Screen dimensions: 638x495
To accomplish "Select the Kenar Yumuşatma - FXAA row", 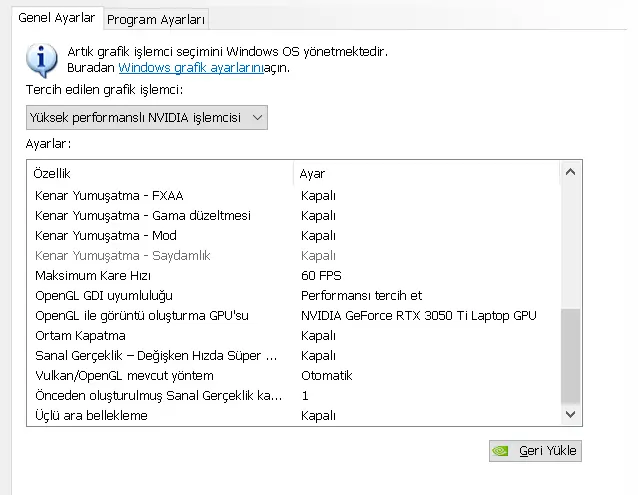I will point(294,196).
